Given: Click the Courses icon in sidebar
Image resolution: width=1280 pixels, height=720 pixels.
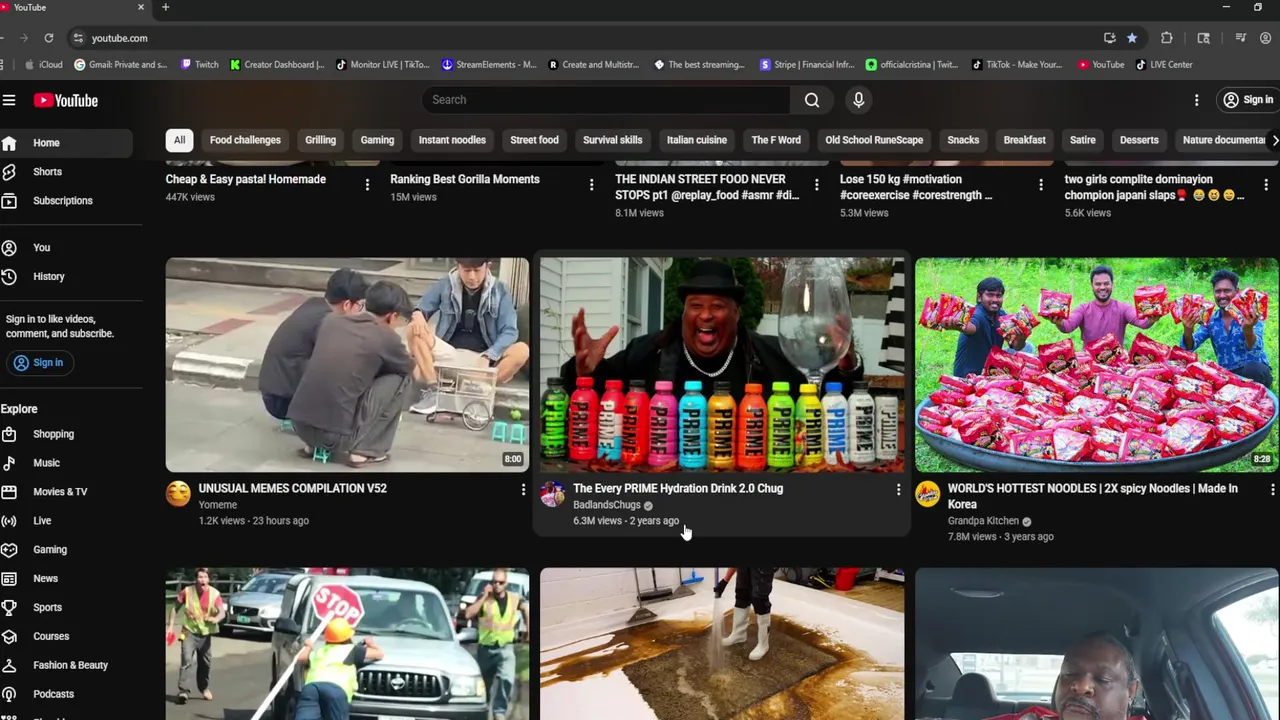Looking at the screenshot, I should click(9, 637).
